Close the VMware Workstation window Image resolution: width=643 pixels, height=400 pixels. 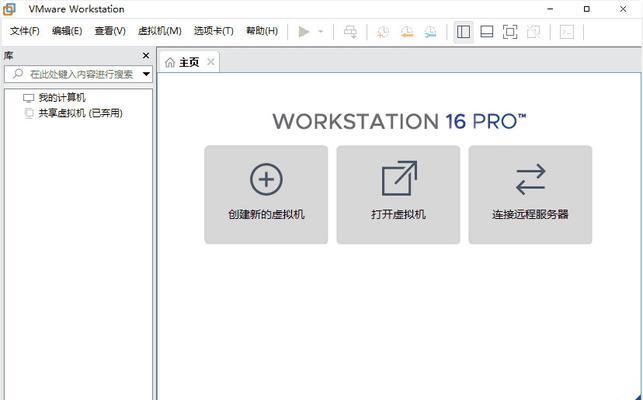[x=623, y=9]
